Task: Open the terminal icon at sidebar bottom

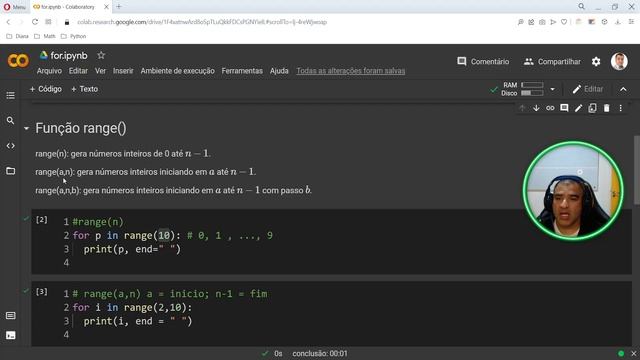Action: [x=11, y=335]
